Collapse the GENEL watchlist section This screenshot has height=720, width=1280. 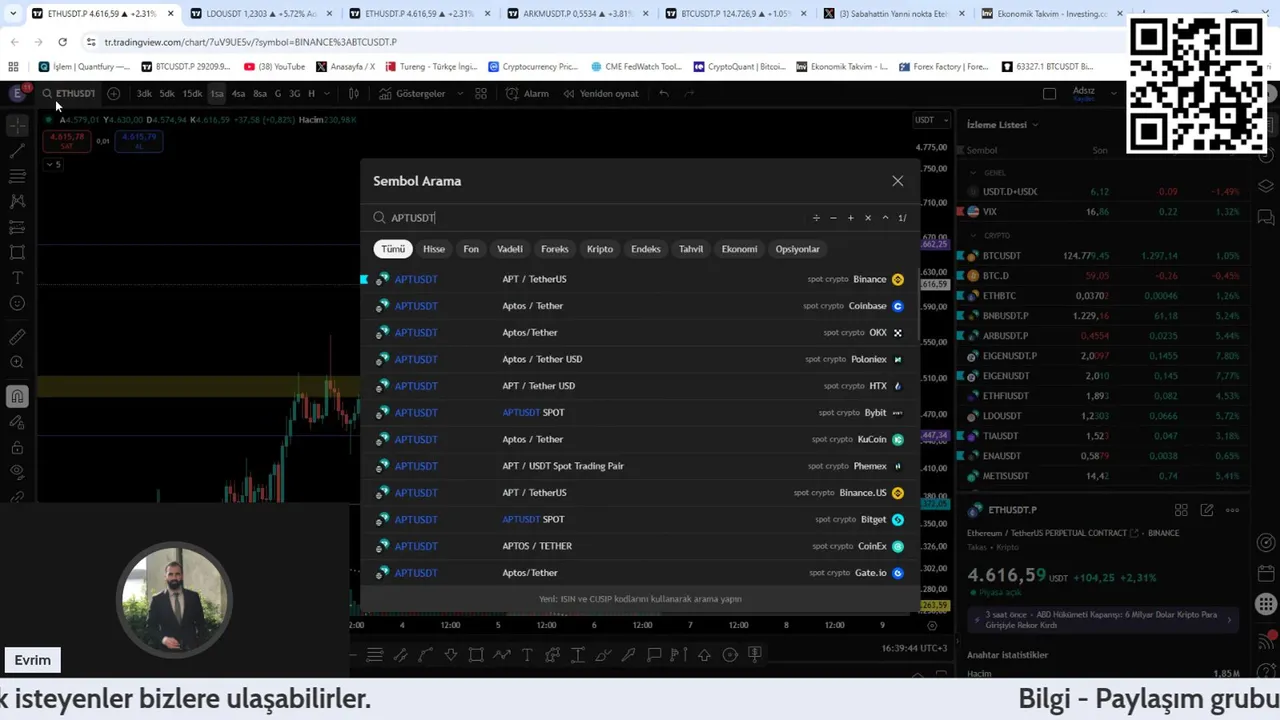coord(973,172)
